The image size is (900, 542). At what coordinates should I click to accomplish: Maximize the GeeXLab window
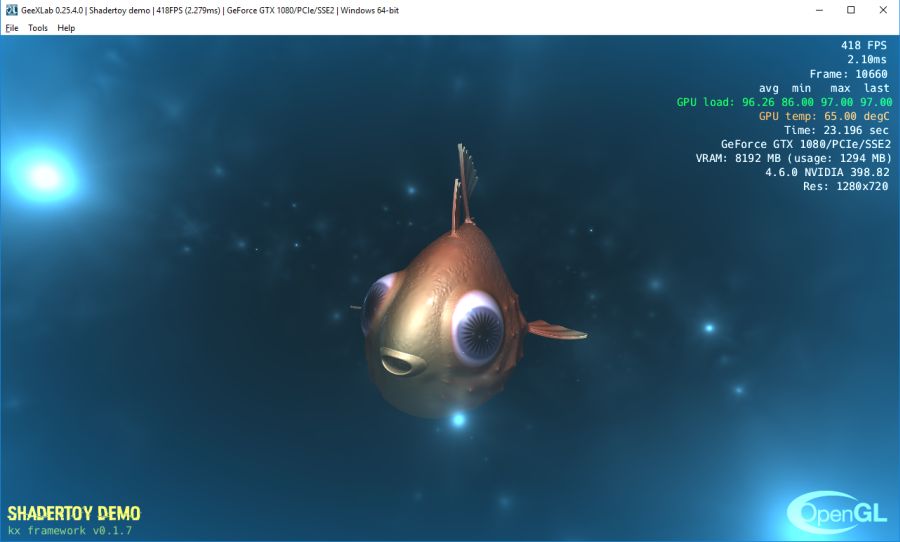pos(851,10)
